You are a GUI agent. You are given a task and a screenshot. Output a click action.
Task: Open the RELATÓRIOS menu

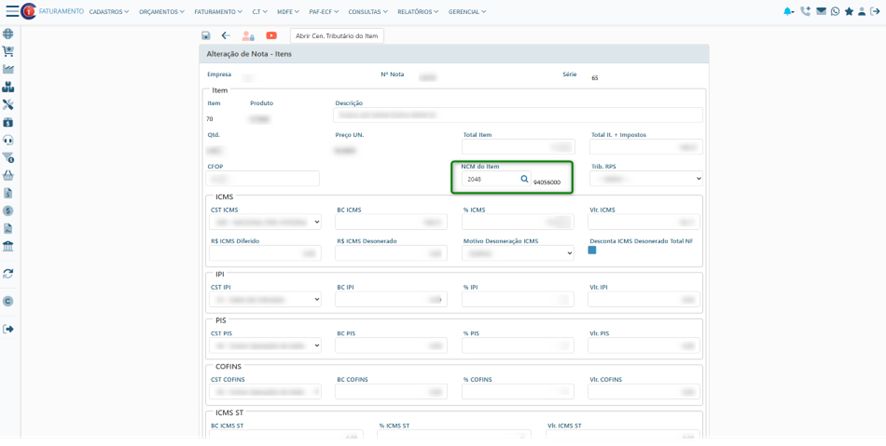click(419, 11)
